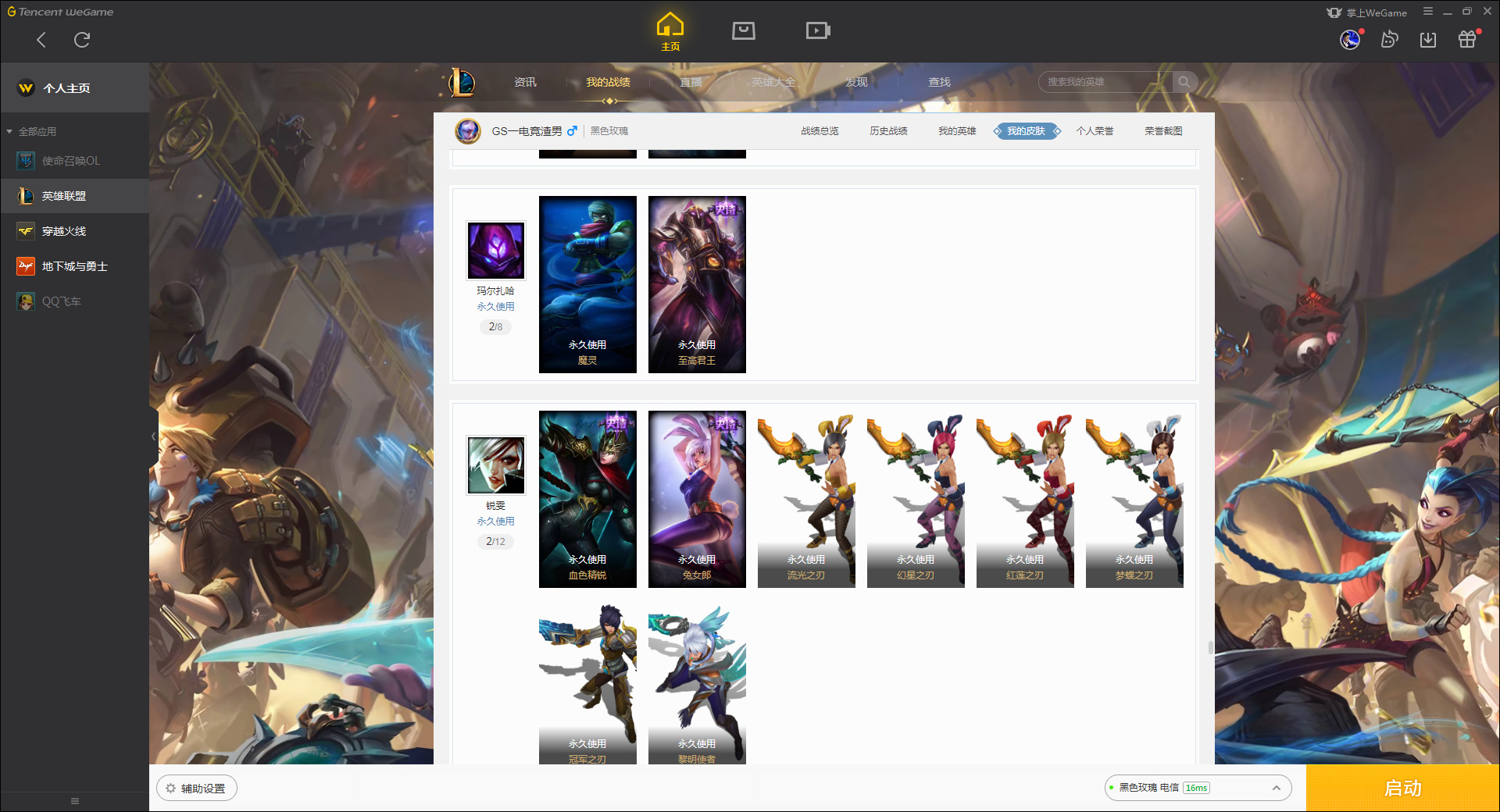
Task: Select the 我的皮肤 sub-tab
Action: tap(1026, 131)
